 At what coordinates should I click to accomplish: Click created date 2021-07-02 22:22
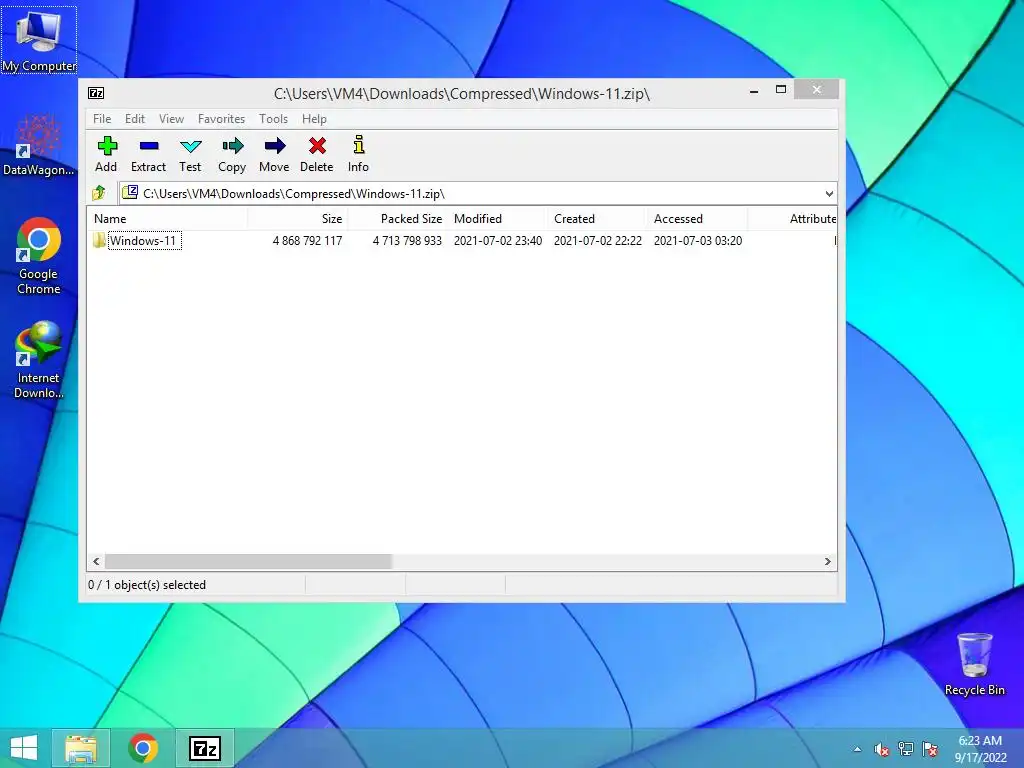(598, 240)
